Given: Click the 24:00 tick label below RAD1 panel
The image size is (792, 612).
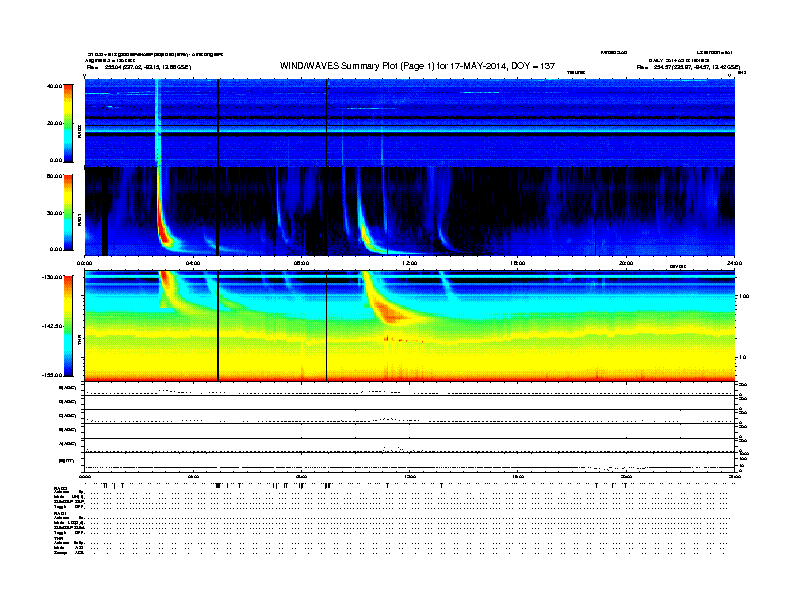Looking at the screenshot, I should (734, 263).
